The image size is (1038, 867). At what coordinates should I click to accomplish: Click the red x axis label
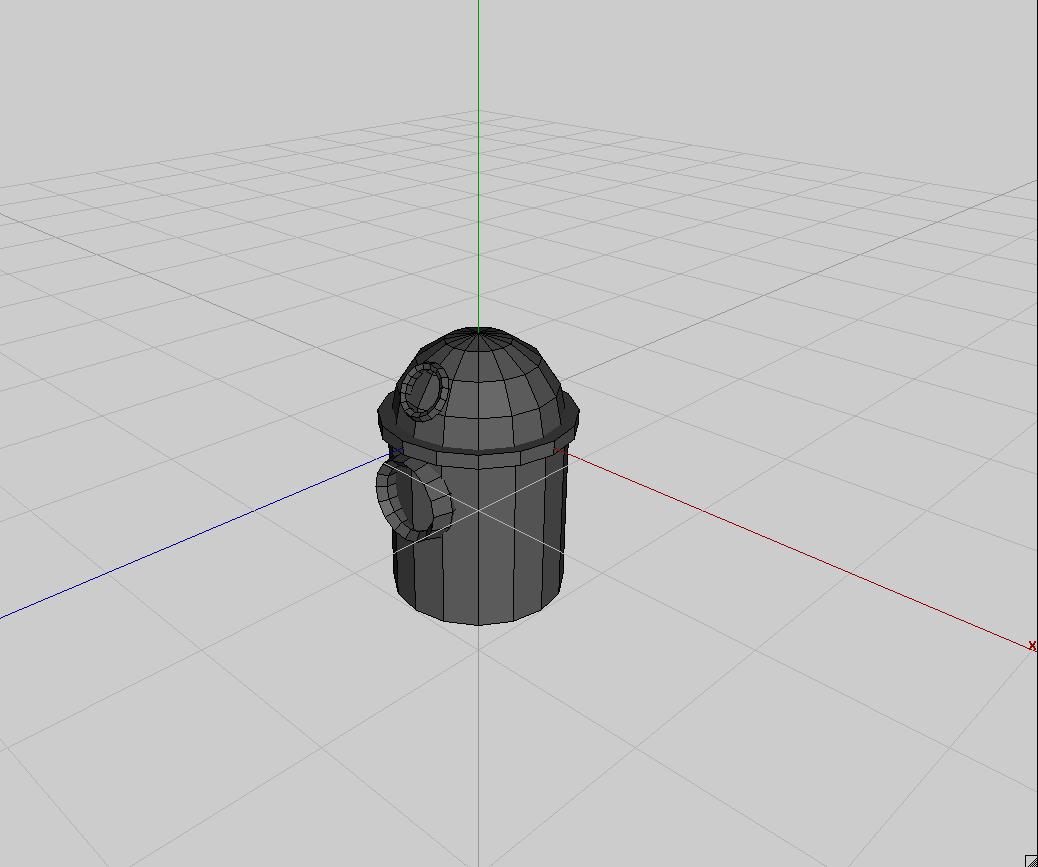pos(1032,645)
